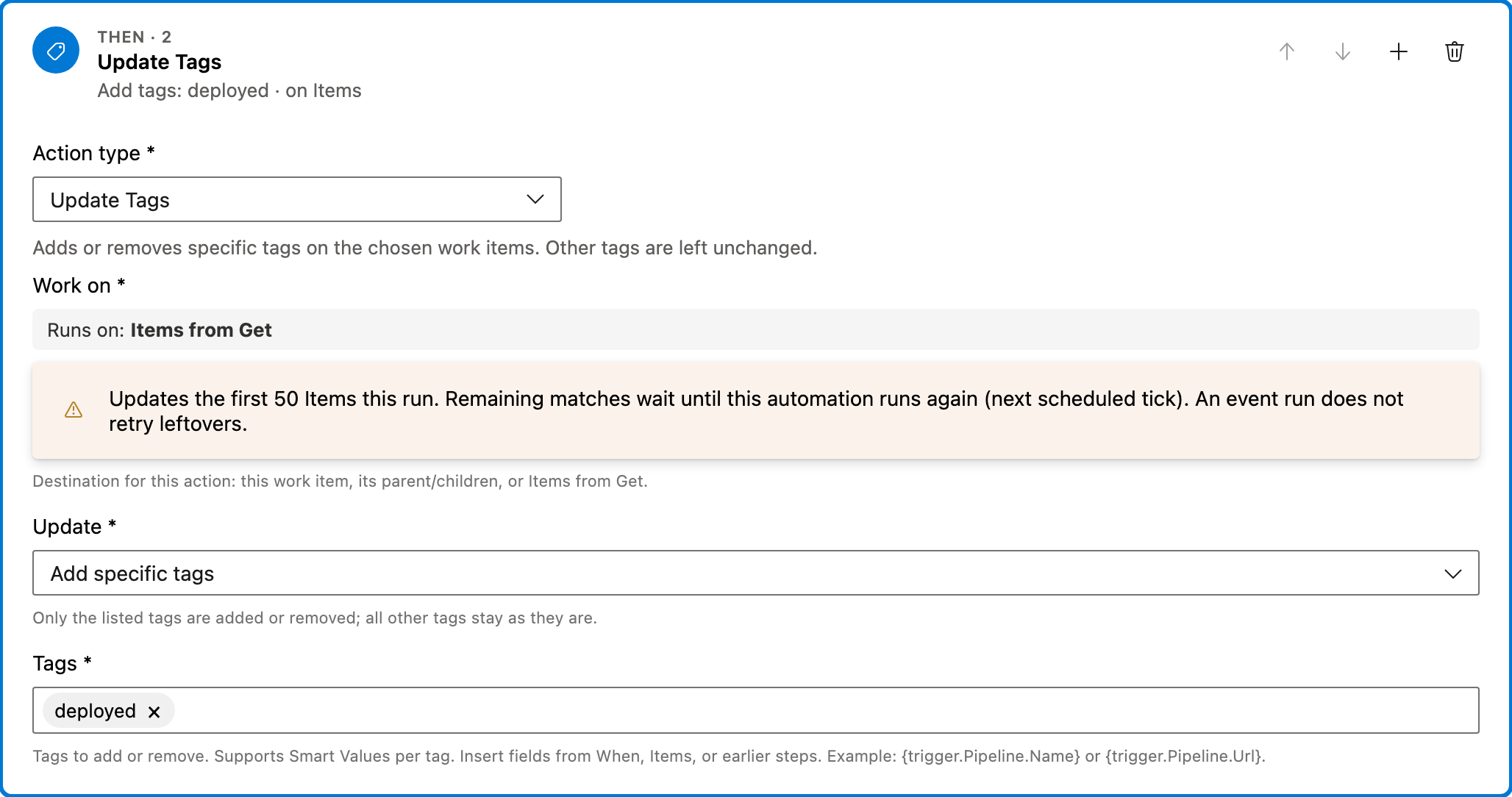
Task: Open the Action type dropdown
Action: (x=297, y=199)
